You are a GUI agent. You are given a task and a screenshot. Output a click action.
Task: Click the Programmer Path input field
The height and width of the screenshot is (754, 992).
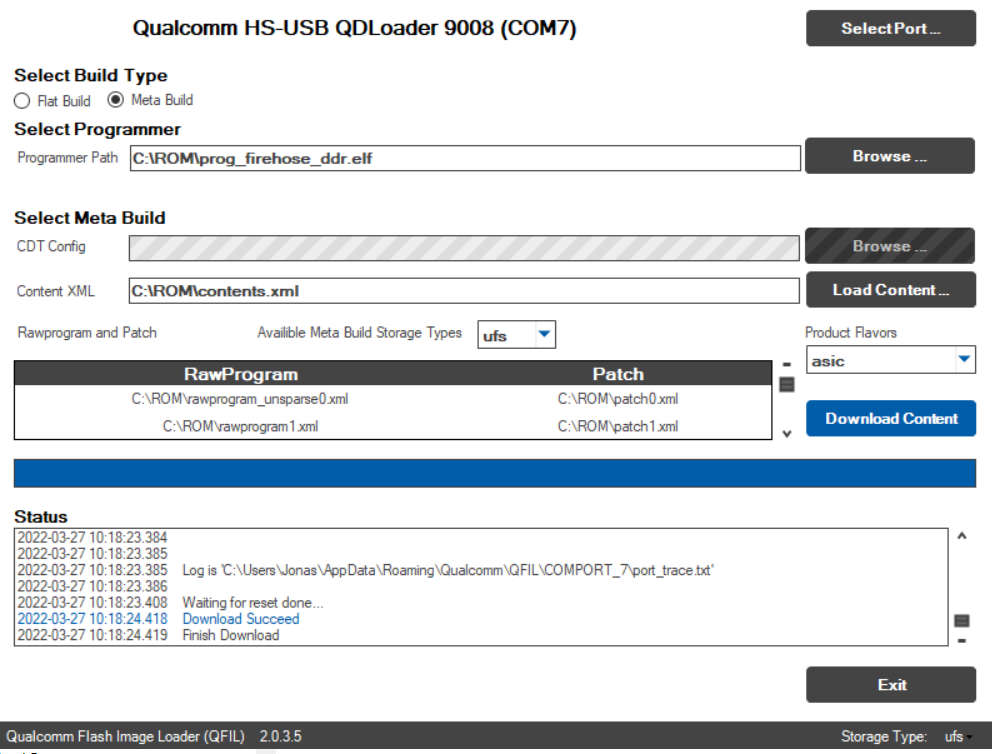click(x=465, y=158)
